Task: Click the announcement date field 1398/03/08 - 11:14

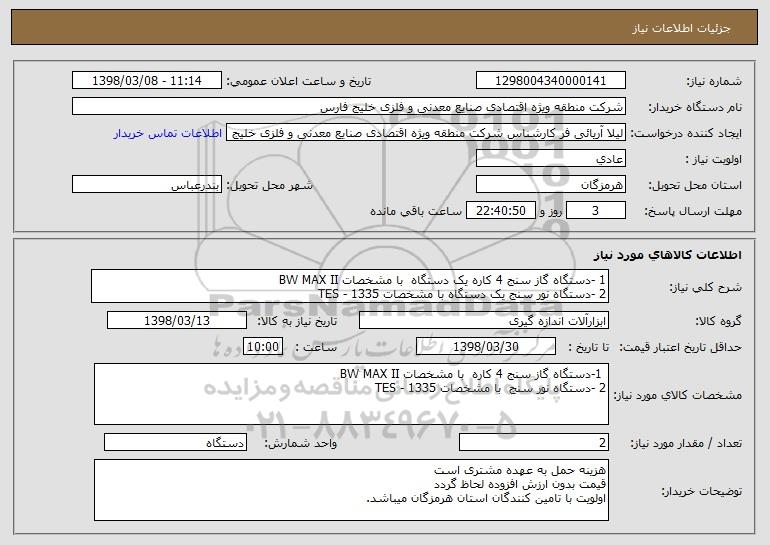Action: pyautogui.click(x=147, y=81)
